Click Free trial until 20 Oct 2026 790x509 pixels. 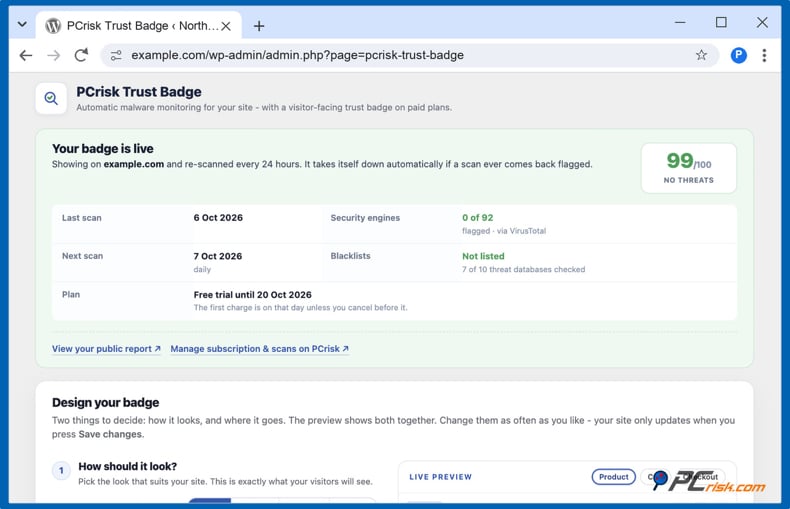[252, 295]
